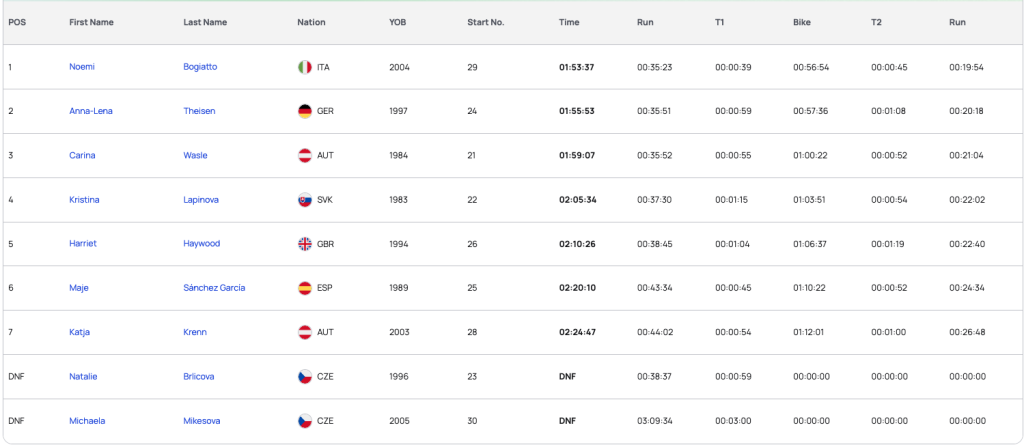
Task: Click the Great Britain flag icon
Action: [x=304, y=244]
